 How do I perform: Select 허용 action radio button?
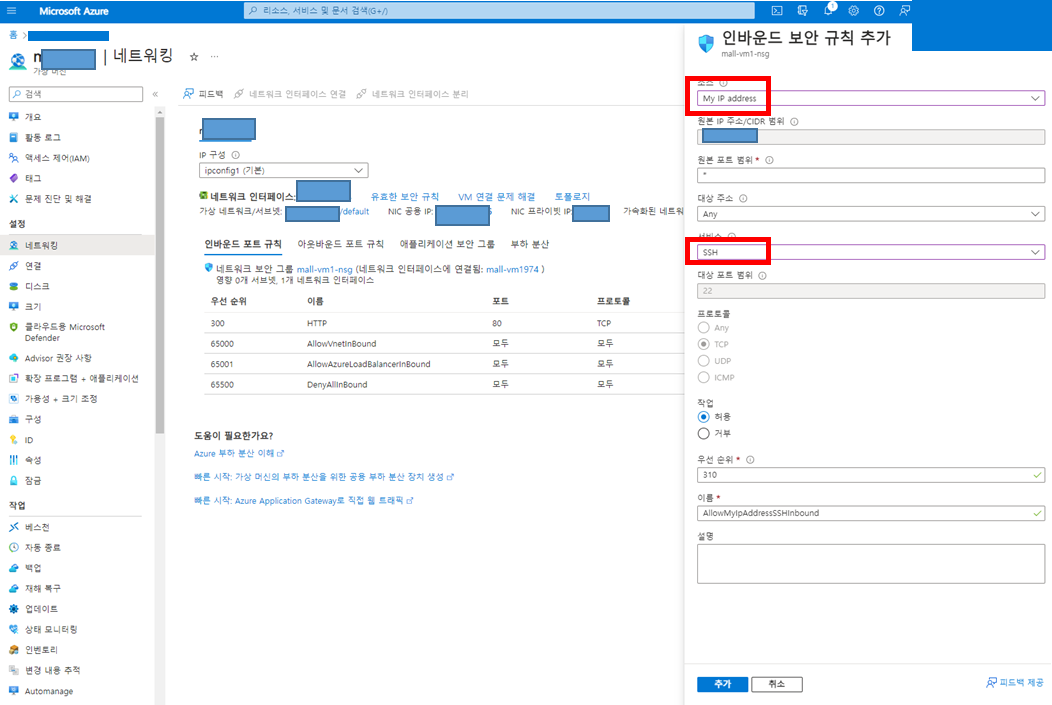pos(703,417)
